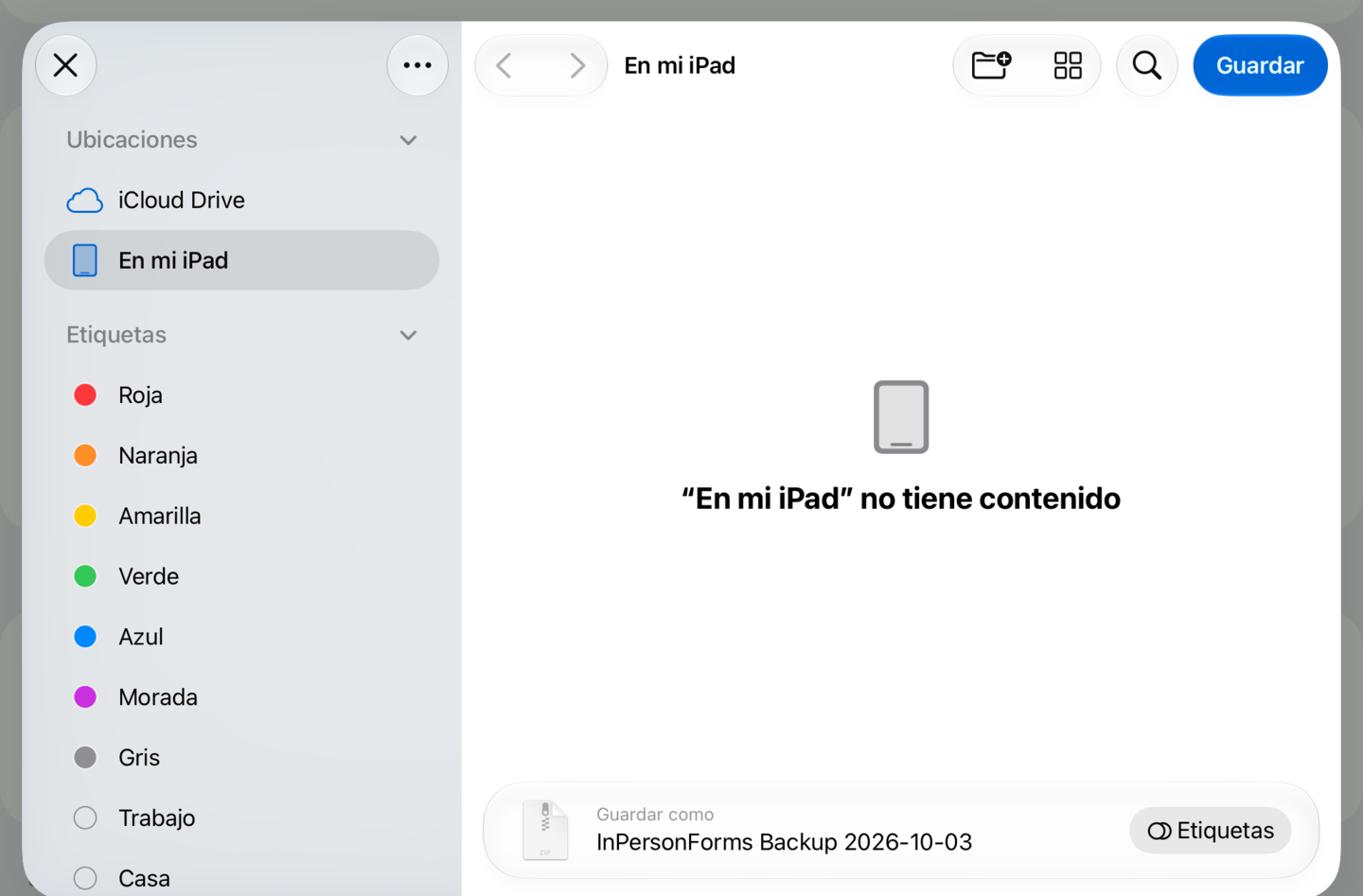Screen dimensions: 1363x896
Task: Select iCloud Drive location
Action: point(241,200)
